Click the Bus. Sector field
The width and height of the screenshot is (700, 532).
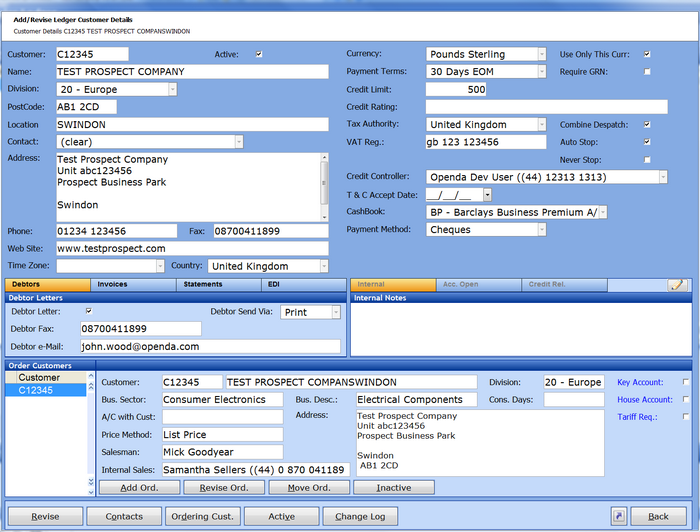(222, 399)
